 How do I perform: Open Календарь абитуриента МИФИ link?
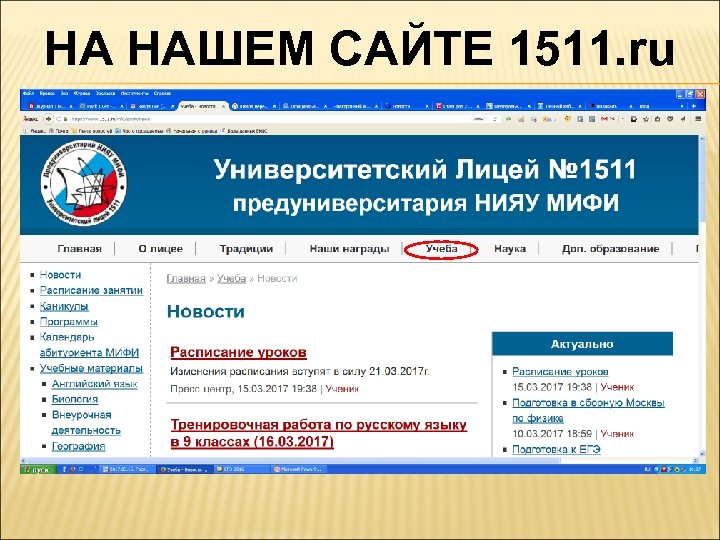(x=89, y=345)
